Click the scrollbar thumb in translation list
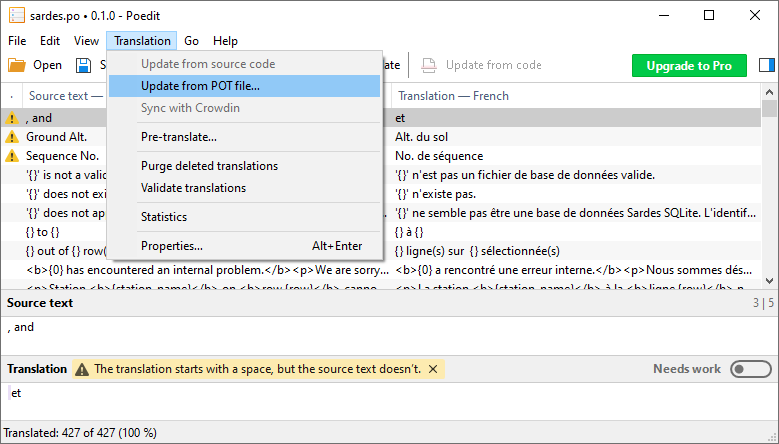 [x=769, y=108]
